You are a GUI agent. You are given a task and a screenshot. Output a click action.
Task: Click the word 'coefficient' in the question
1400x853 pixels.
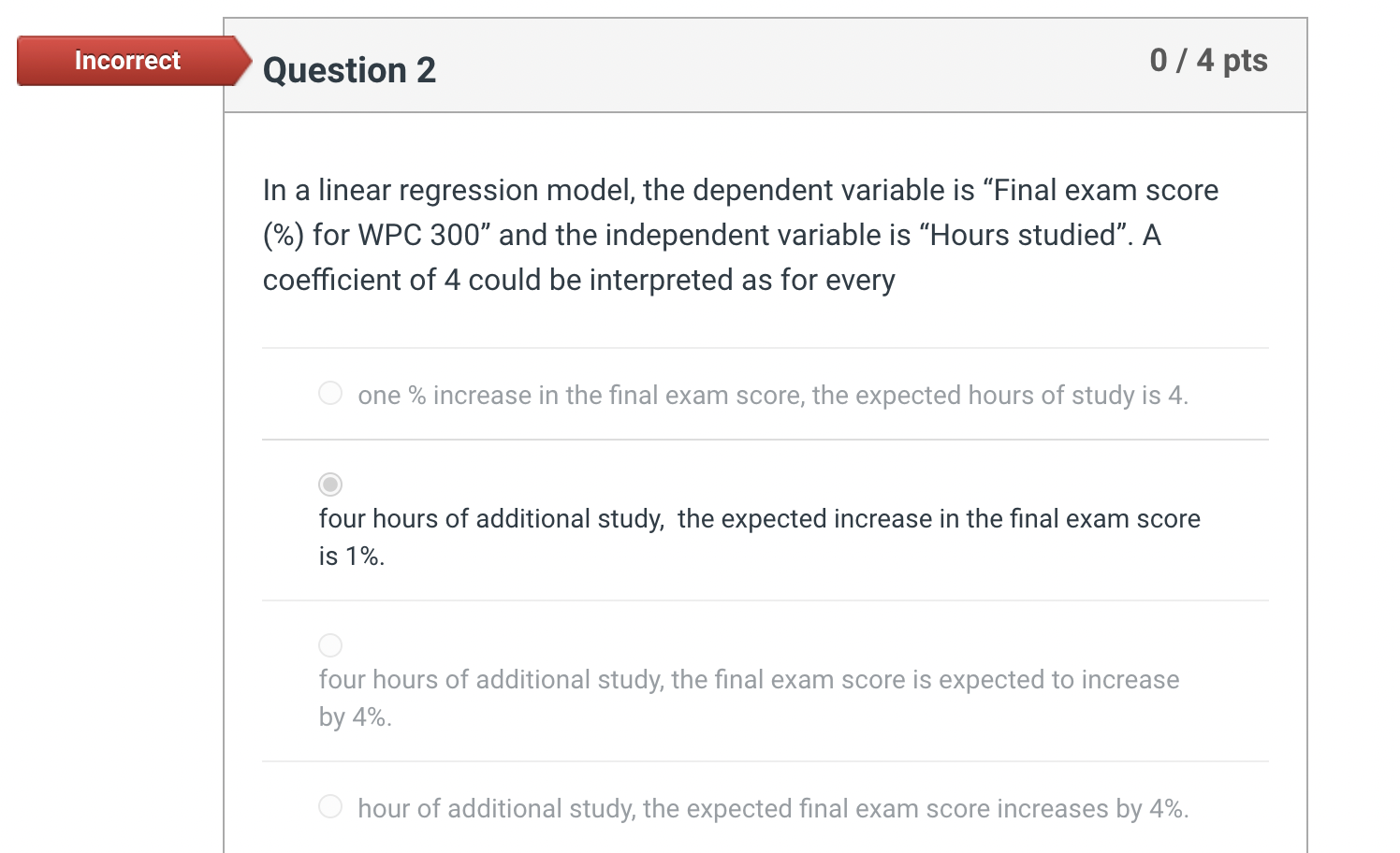(x=328, y=279)
